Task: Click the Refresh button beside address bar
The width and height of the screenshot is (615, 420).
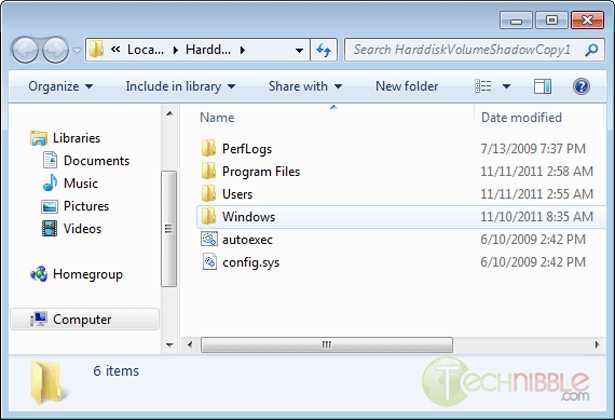Action: click(x=324, y=49)
